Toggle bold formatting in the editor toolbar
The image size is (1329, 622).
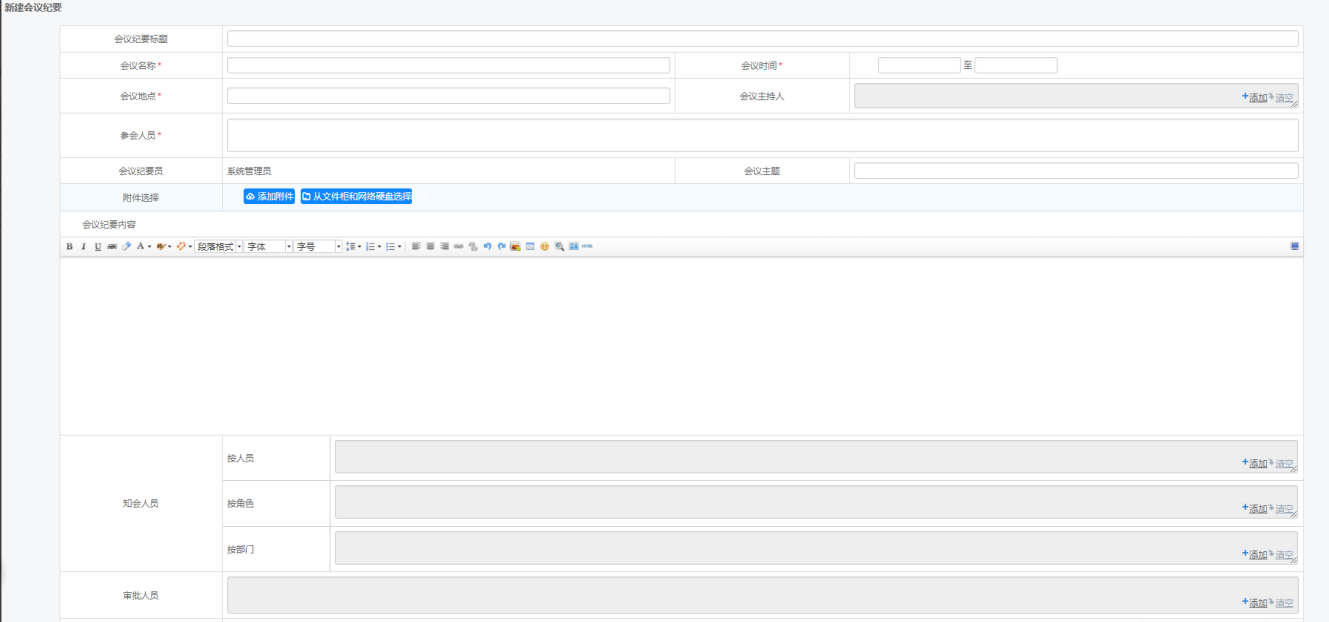coord(69,246)
